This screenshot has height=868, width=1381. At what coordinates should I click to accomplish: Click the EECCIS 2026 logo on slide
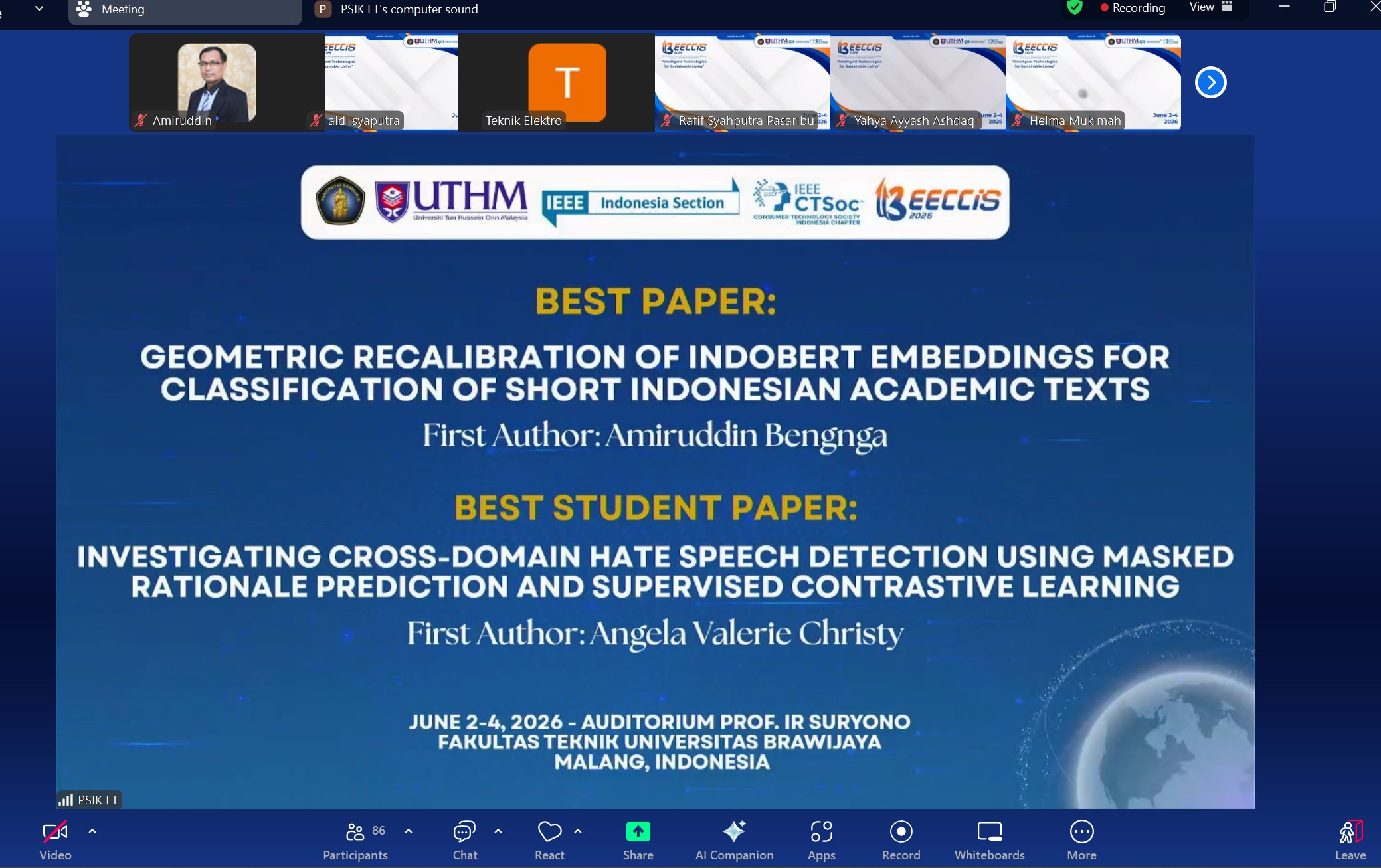pos(937,199)
